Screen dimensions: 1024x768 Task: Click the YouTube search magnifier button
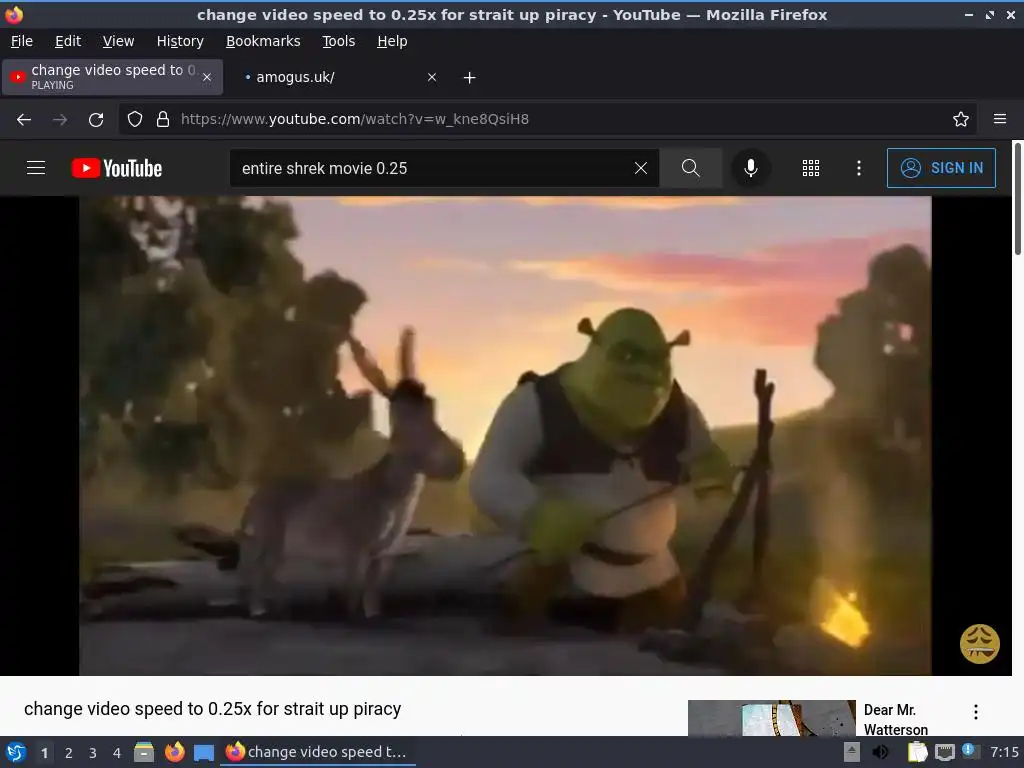(x=690, y=168)
